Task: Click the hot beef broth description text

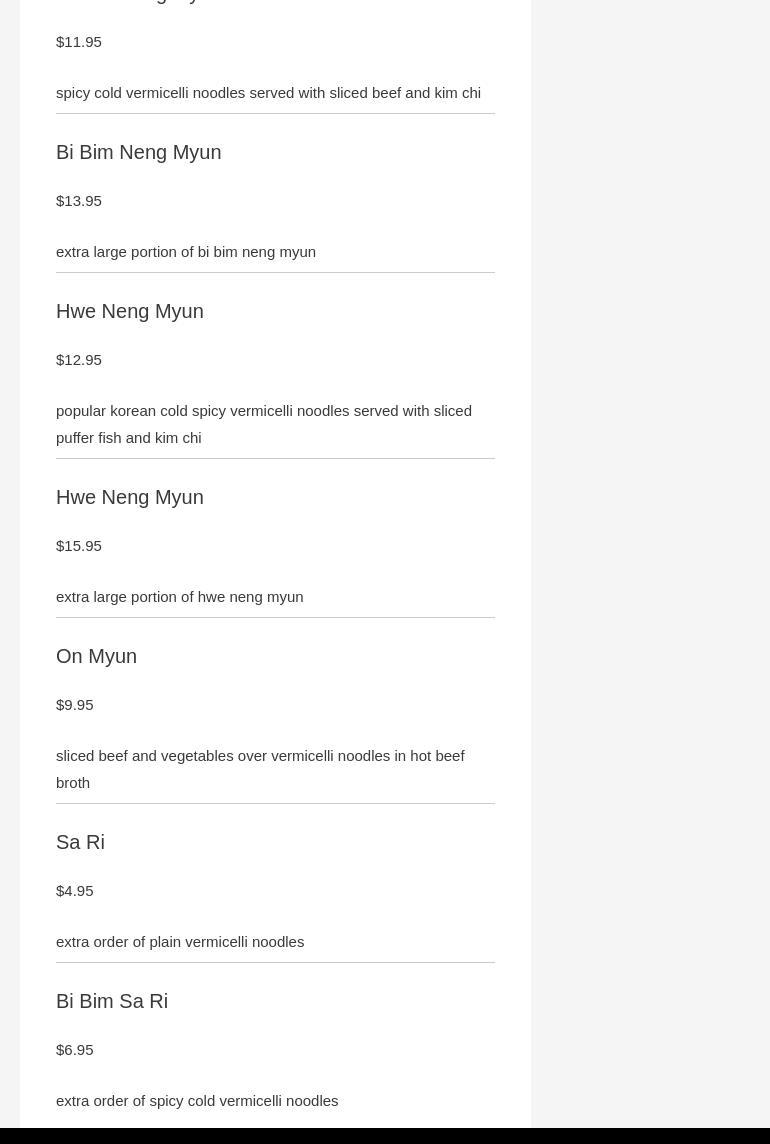Action: tap(260, 769)
